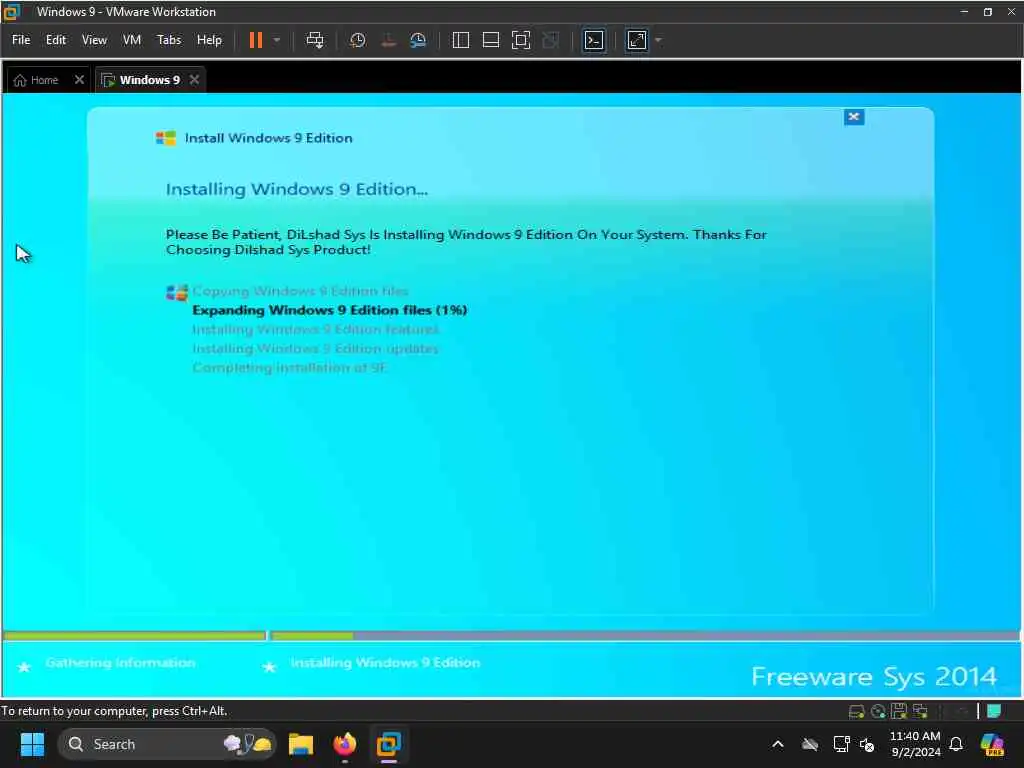Open the Windows Start menu

click(32, 744)
